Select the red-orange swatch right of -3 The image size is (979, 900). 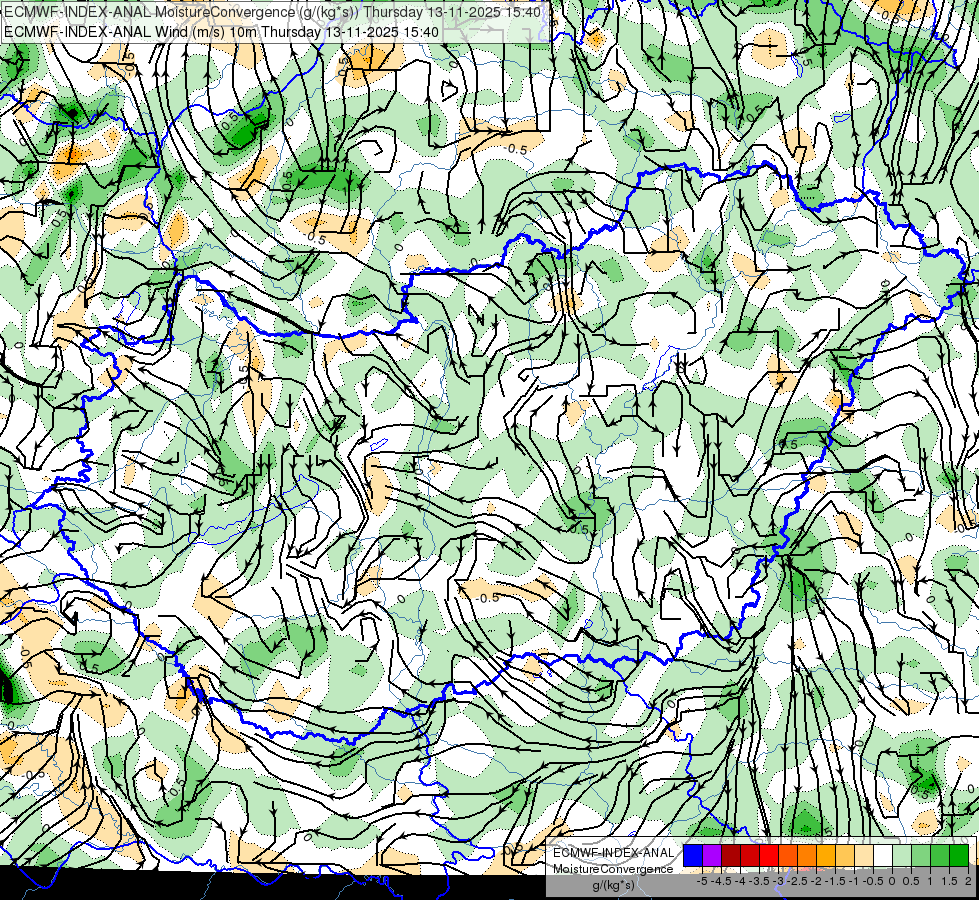[x=788, y=855]
